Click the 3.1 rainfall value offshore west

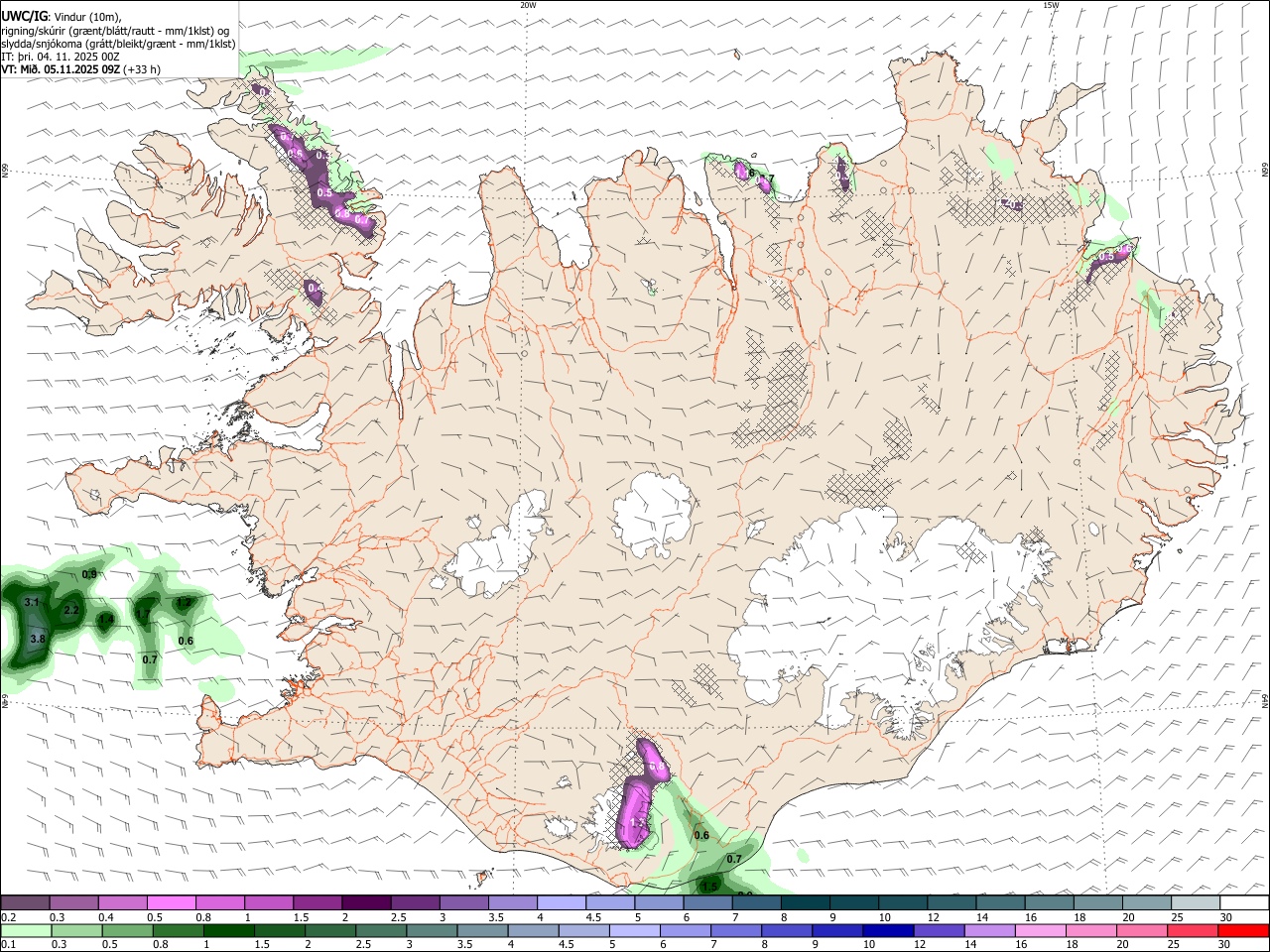[x=31, y=602]
